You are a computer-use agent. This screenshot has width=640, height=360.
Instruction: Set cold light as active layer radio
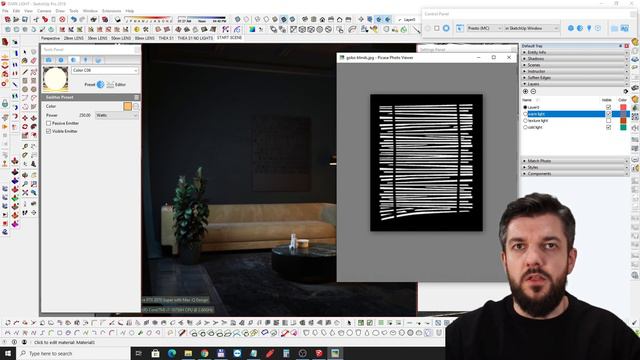525,127
